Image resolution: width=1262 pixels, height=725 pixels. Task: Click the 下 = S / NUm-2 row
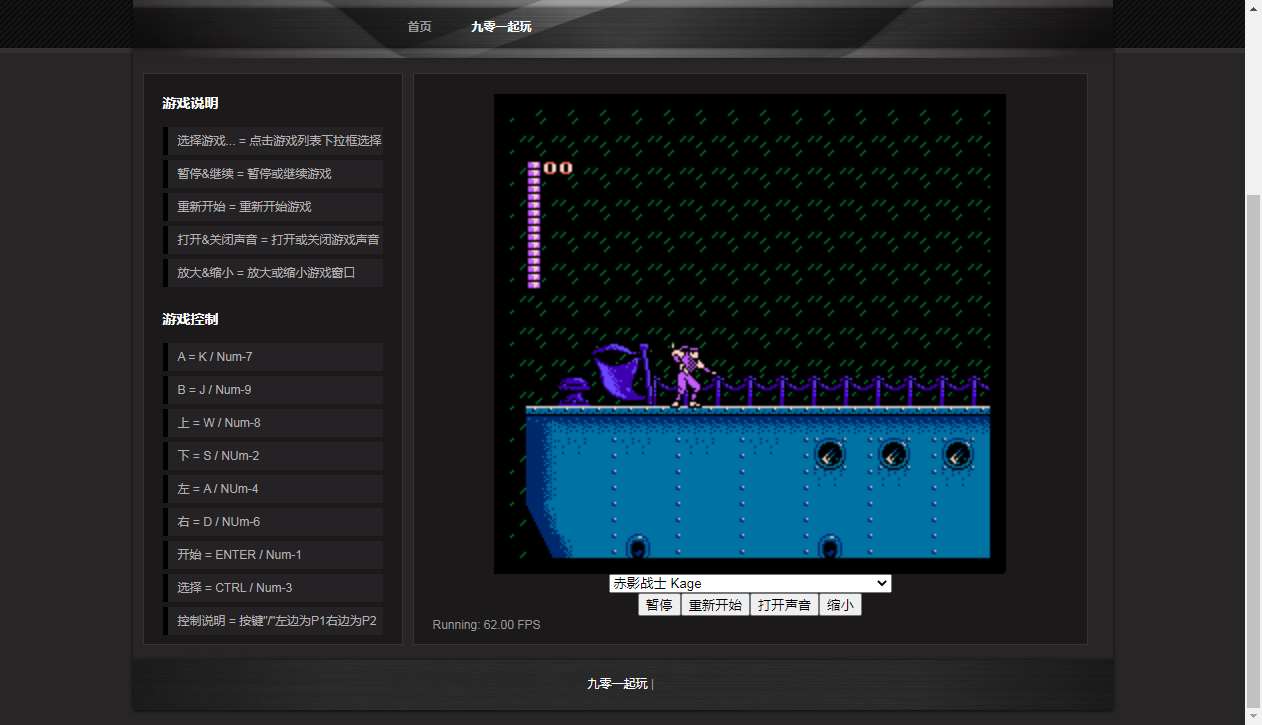pyautogui.click(x=273, y=456)
